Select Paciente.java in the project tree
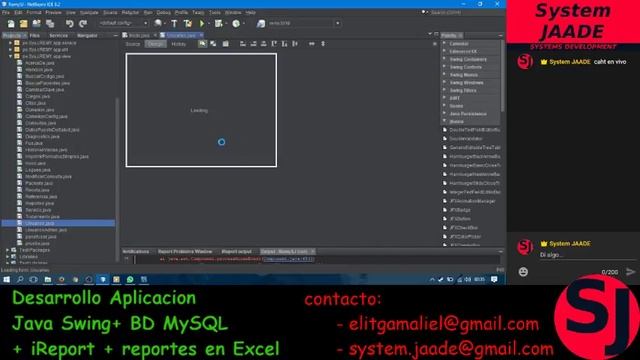640x360 pixels. click(x=39, y=183)
